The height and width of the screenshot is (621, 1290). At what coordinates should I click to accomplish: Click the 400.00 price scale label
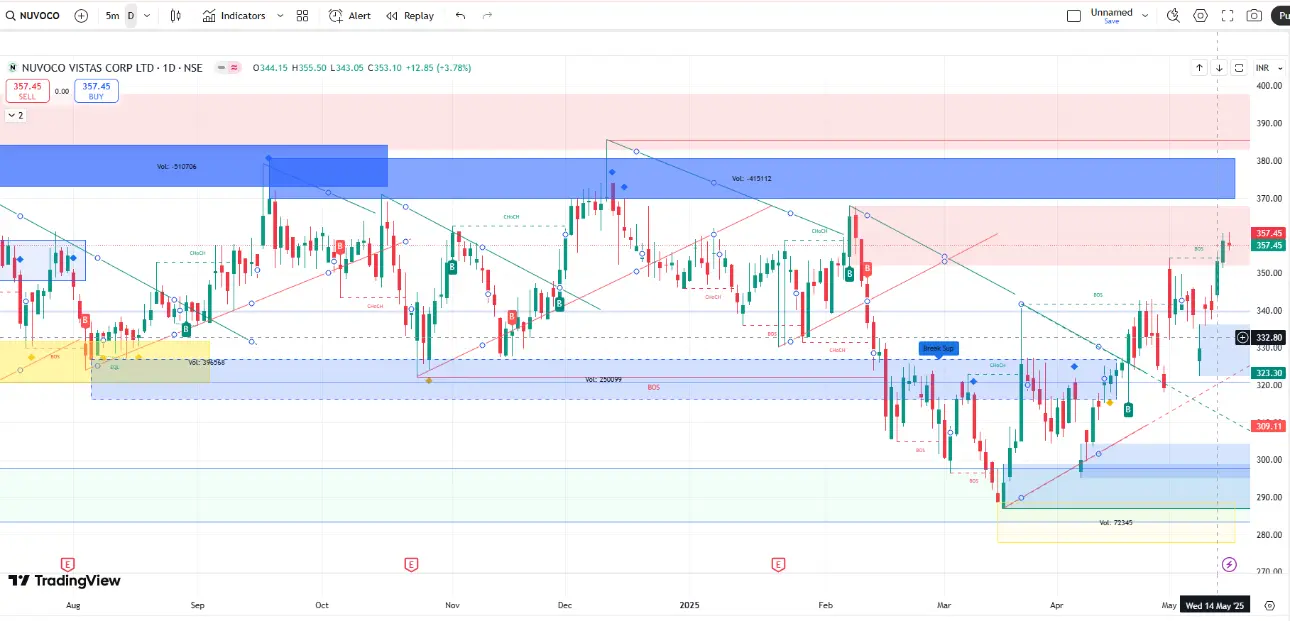coord(1269,86)
